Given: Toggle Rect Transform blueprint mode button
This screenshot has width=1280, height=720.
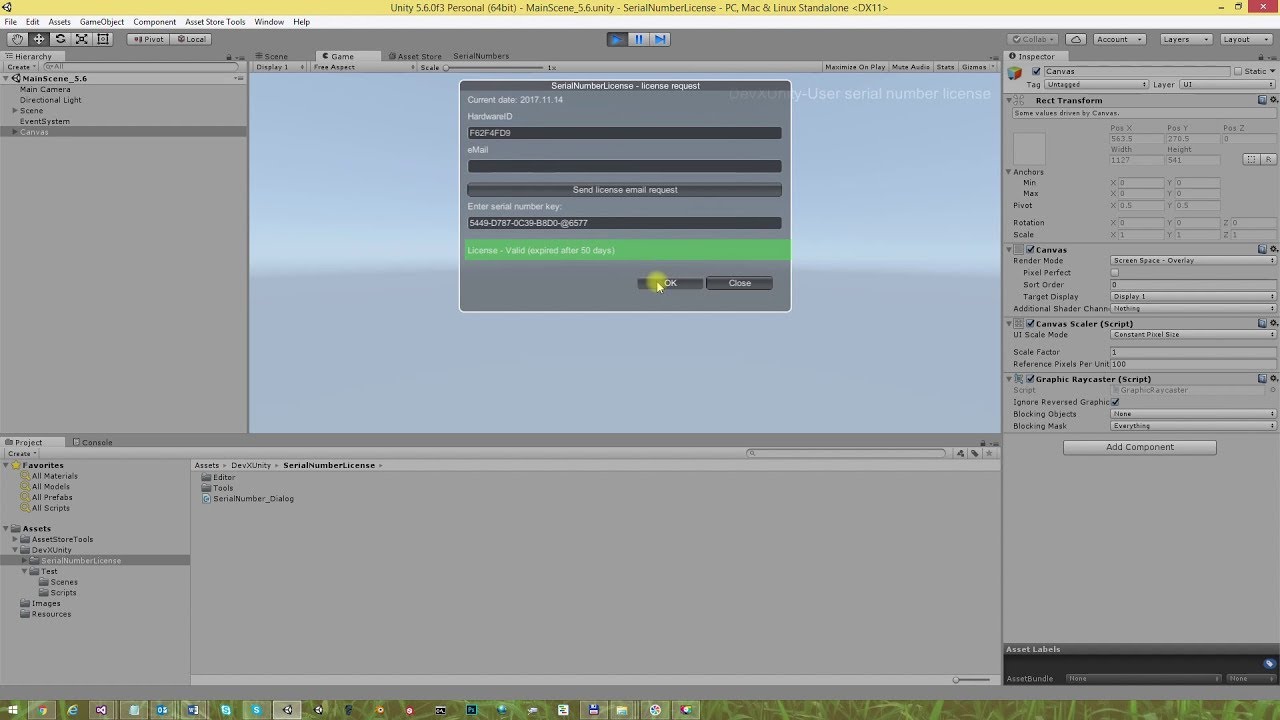Looking at the screenshot, I should pyautogui.click(x=1250, y=159).
